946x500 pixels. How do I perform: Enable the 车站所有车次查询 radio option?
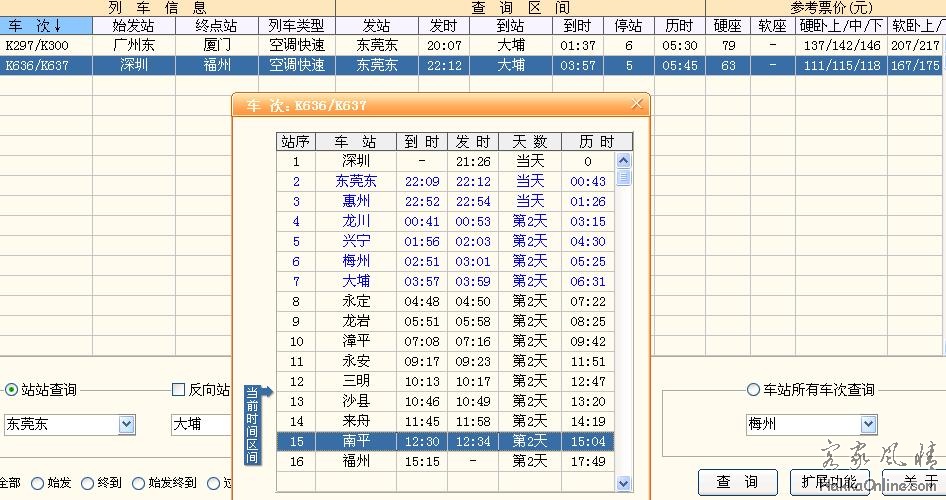pos(753,390)
